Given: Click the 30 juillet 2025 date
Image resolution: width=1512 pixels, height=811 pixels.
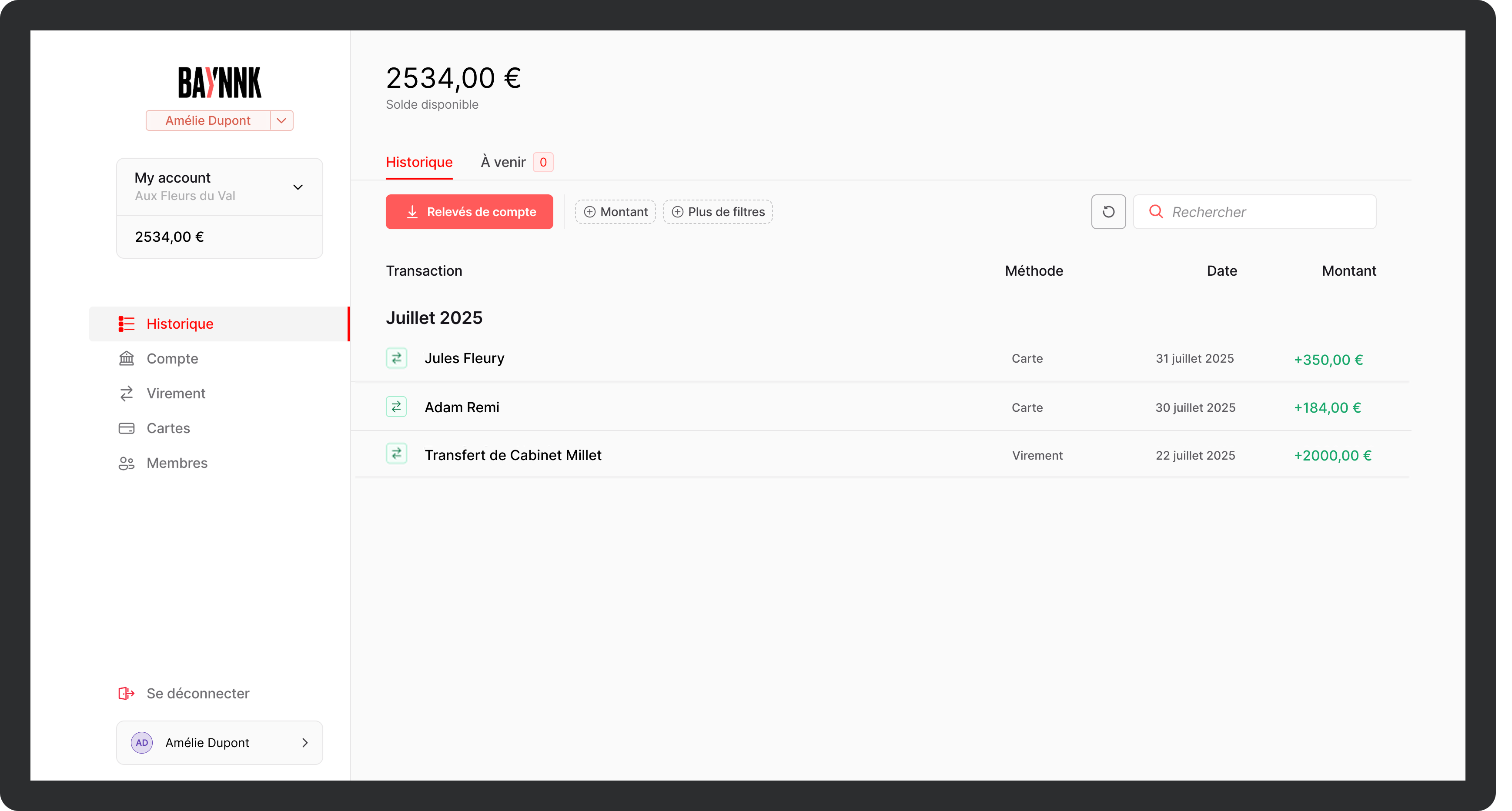Looking at the screenshot, I should 1196,408.
